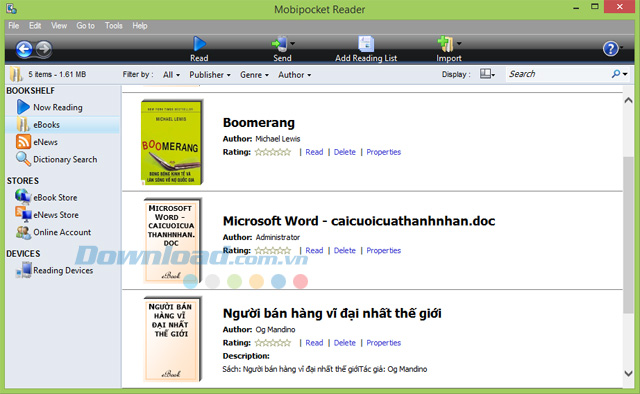Click the Add Reading List icon
Image resolution: width=640 pixels, height=394 pixels.
coord(366,44)
